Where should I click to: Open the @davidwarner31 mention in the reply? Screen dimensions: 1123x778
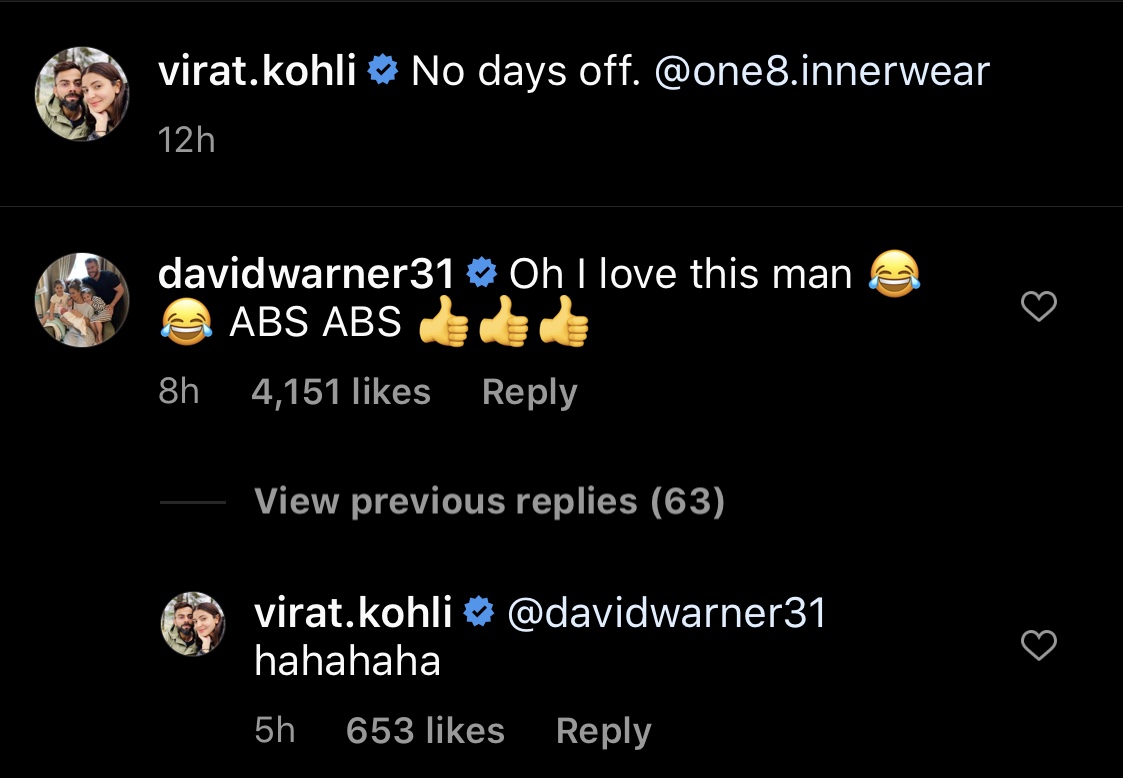click(x=667, y=612)
